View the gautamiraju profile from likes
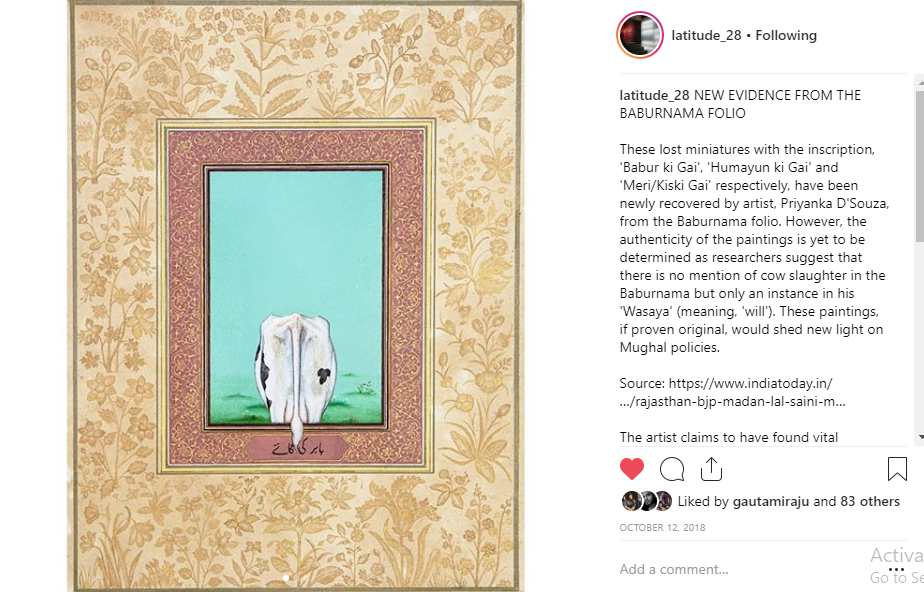Viewport: 924px width, 592px height. coord(771,501)
